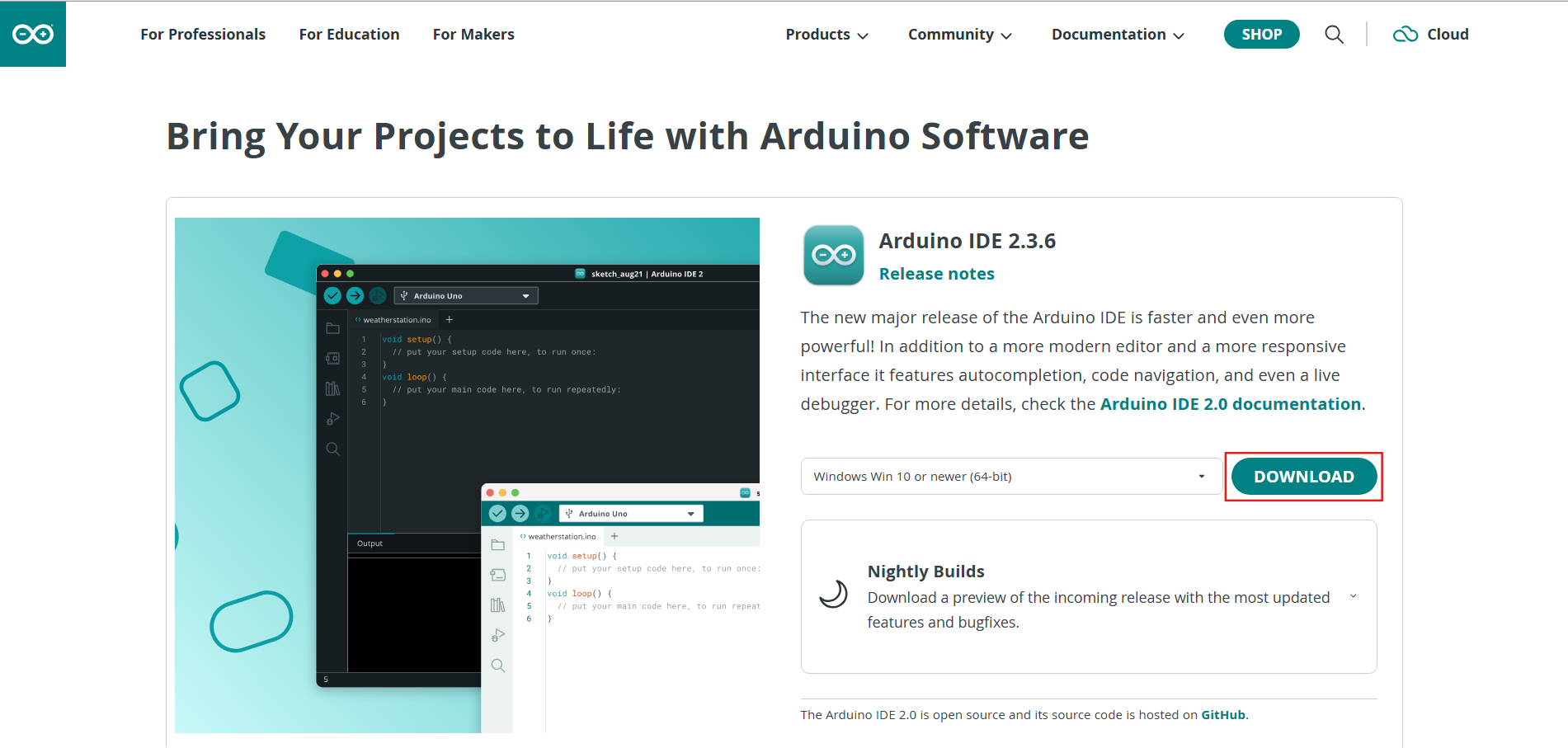Open the search magnifier icon
1568x748 pixels.
pos(1334,34)
